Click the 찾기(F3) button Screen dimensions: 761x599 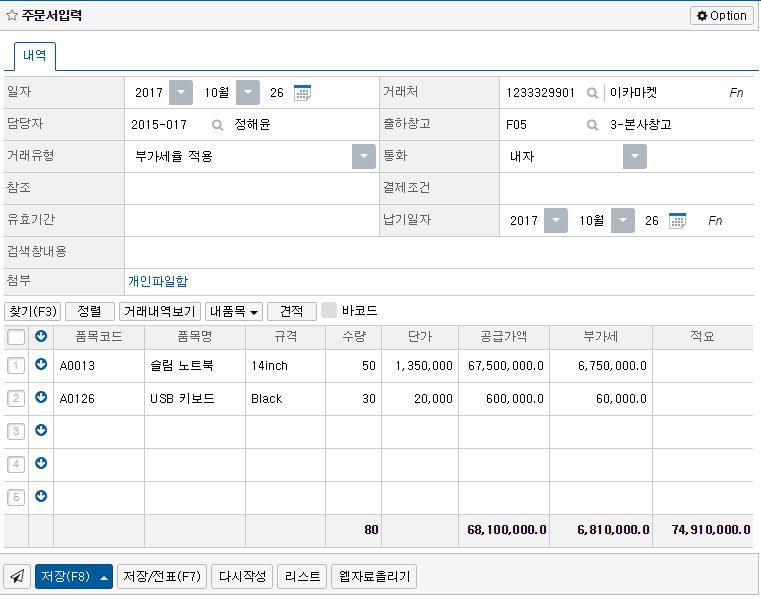click(33, 311)
